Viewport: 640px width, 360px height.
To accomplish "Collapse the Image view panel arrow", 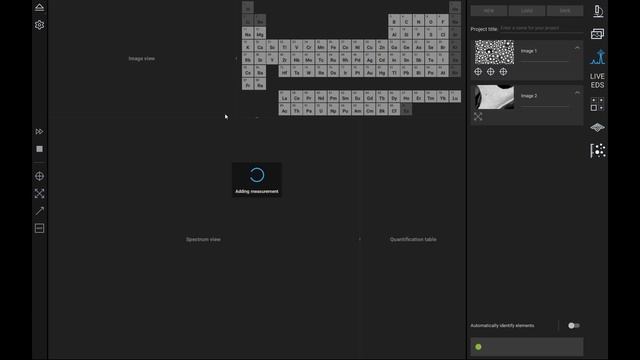I will pos(236,59).
